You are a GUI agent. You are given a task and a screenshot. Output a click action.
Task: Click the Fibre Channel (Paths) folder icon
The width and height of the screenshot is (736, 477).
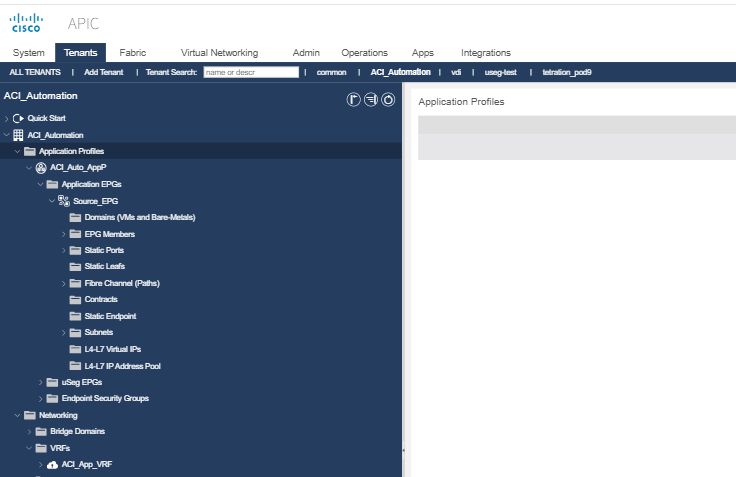coord(75,283)
